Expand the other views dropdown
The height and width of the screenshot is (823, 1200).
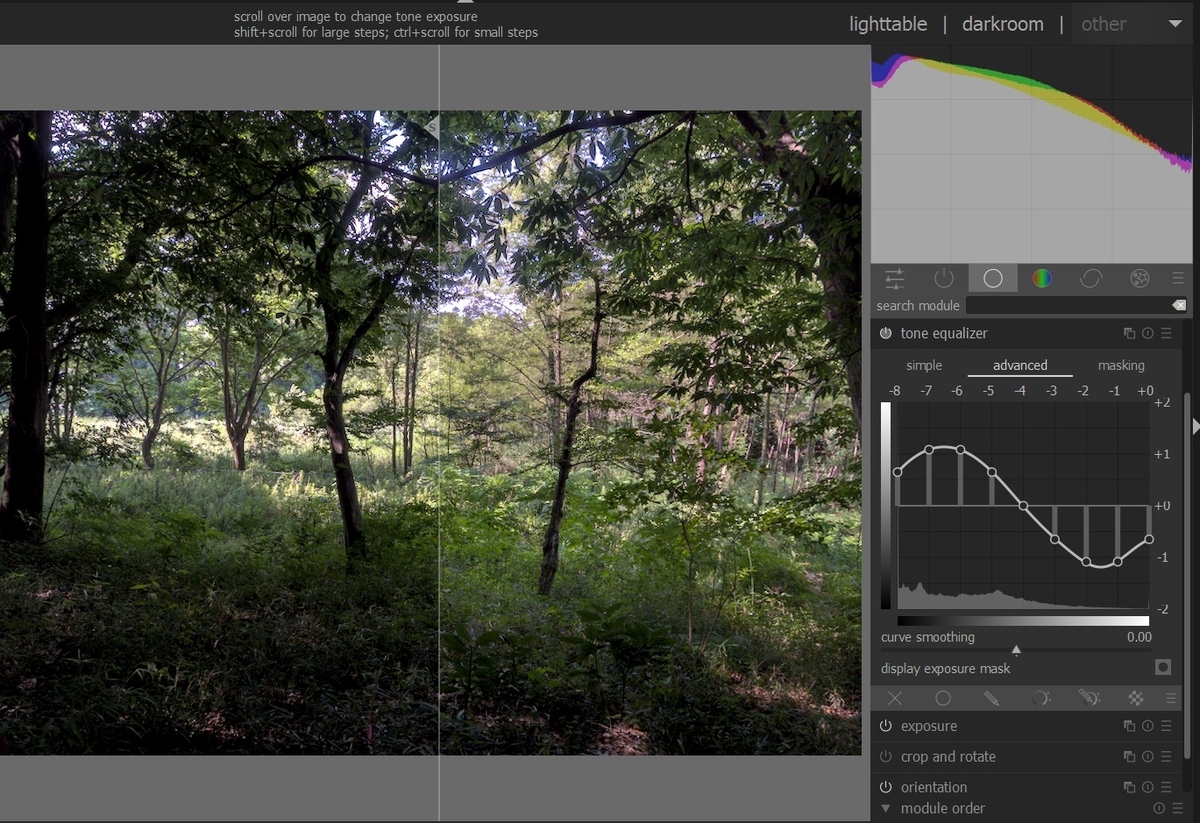1132,24
